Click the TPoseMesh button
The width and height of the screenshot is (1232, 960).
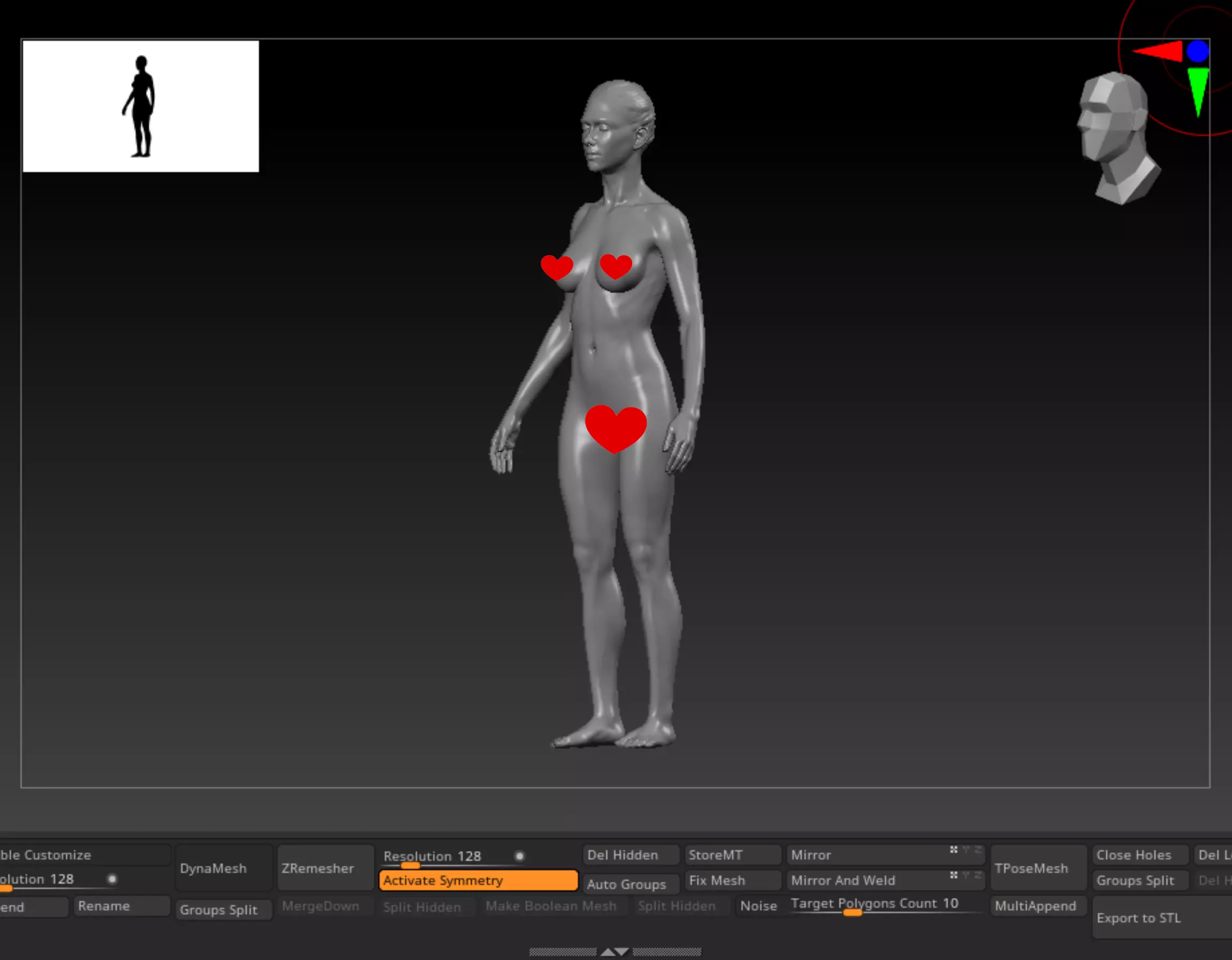pos(1038,868)
